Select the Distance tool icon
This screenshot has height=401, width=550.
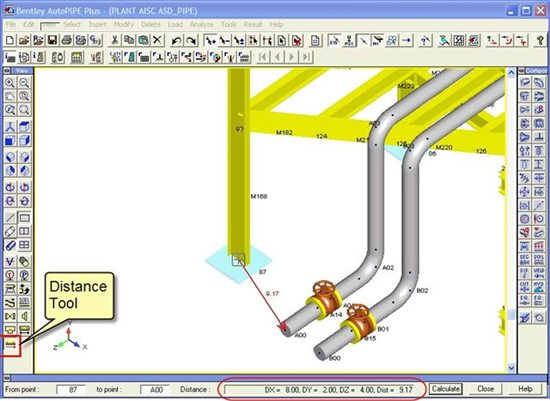(x=10, y=346)
